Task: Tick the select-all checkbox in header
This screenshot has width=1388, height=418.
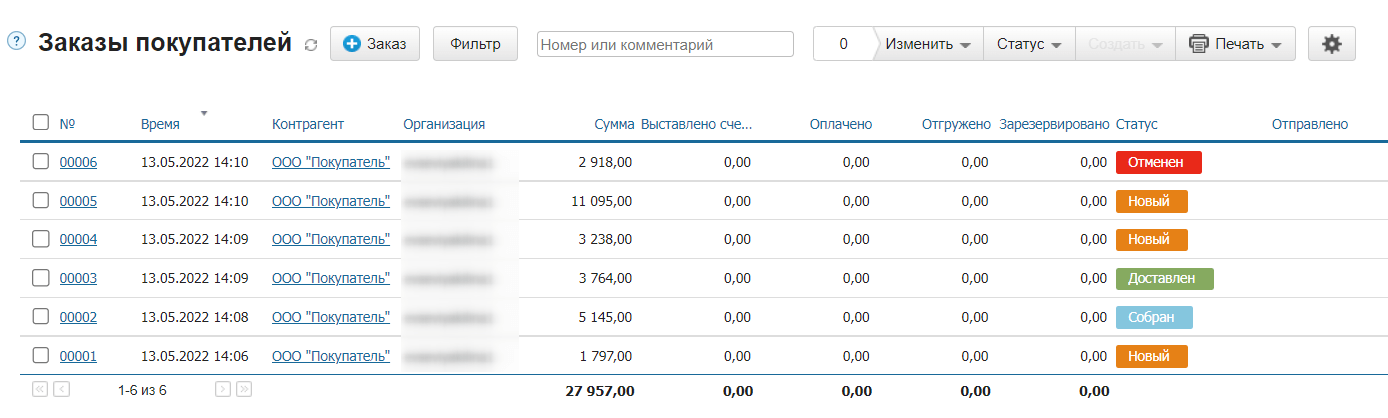Action: tap(41, 122)
